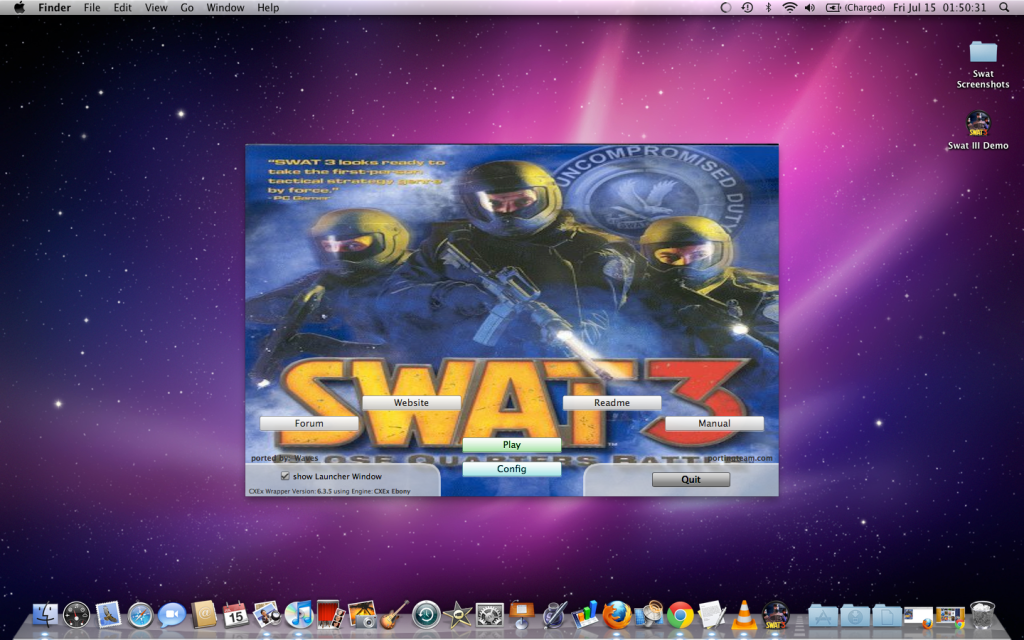Launch GarageBand from the Dock
The height and width of the screenshot is (640, 1024).
(x=394, y=615)
